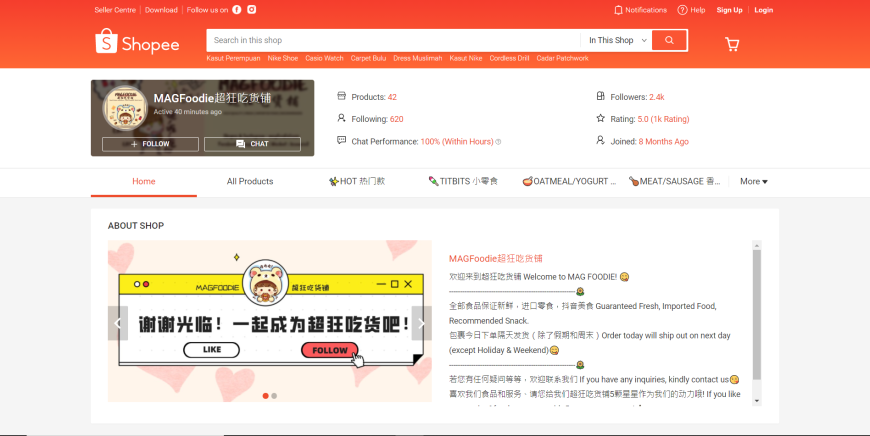Viewport: 870px width, 436px height.
Task: Select the Dress Muslimah search suggestion
Action: 418,58
